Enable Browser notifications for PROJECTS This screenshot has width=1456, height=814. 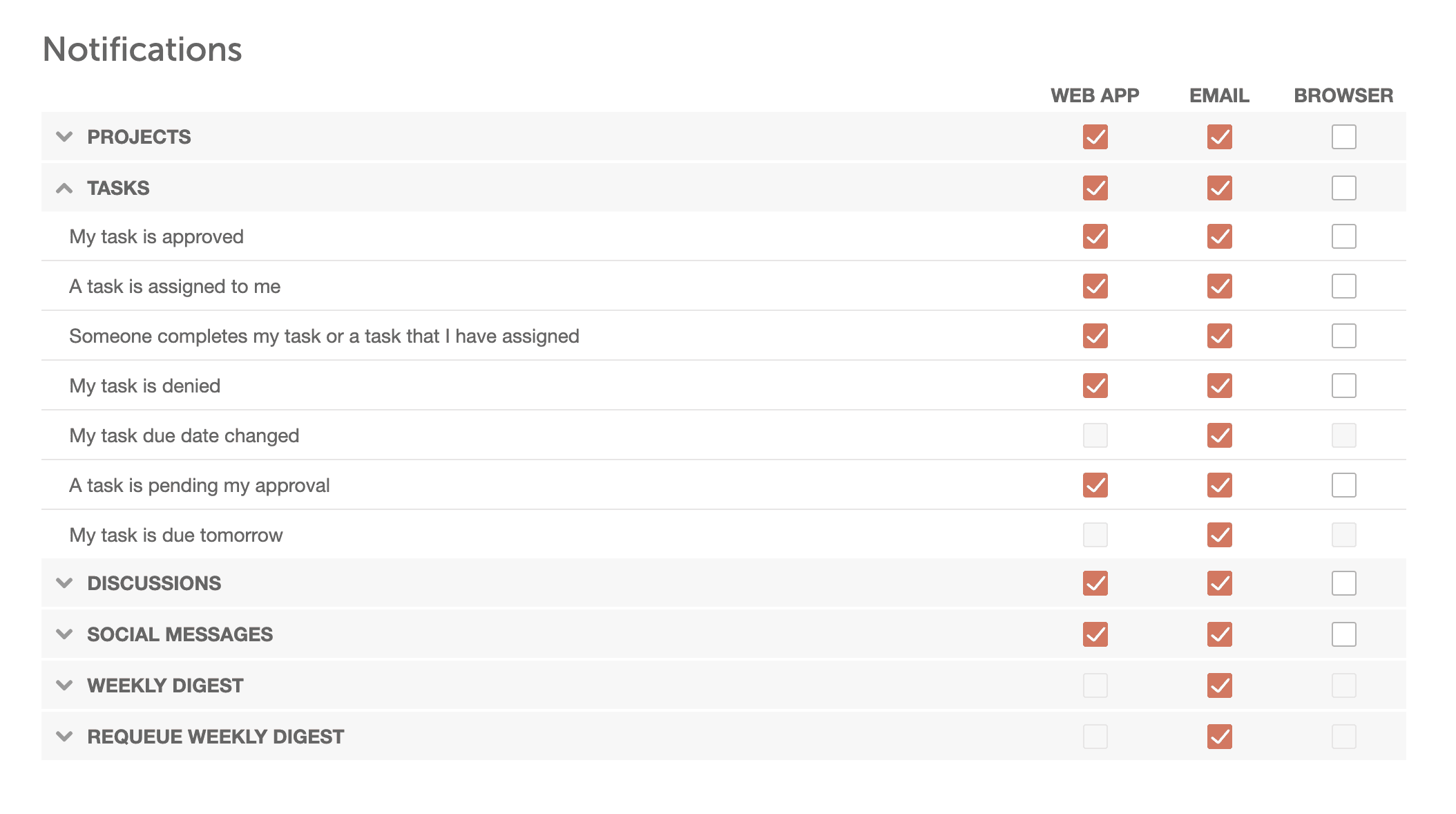point(1344,137)
